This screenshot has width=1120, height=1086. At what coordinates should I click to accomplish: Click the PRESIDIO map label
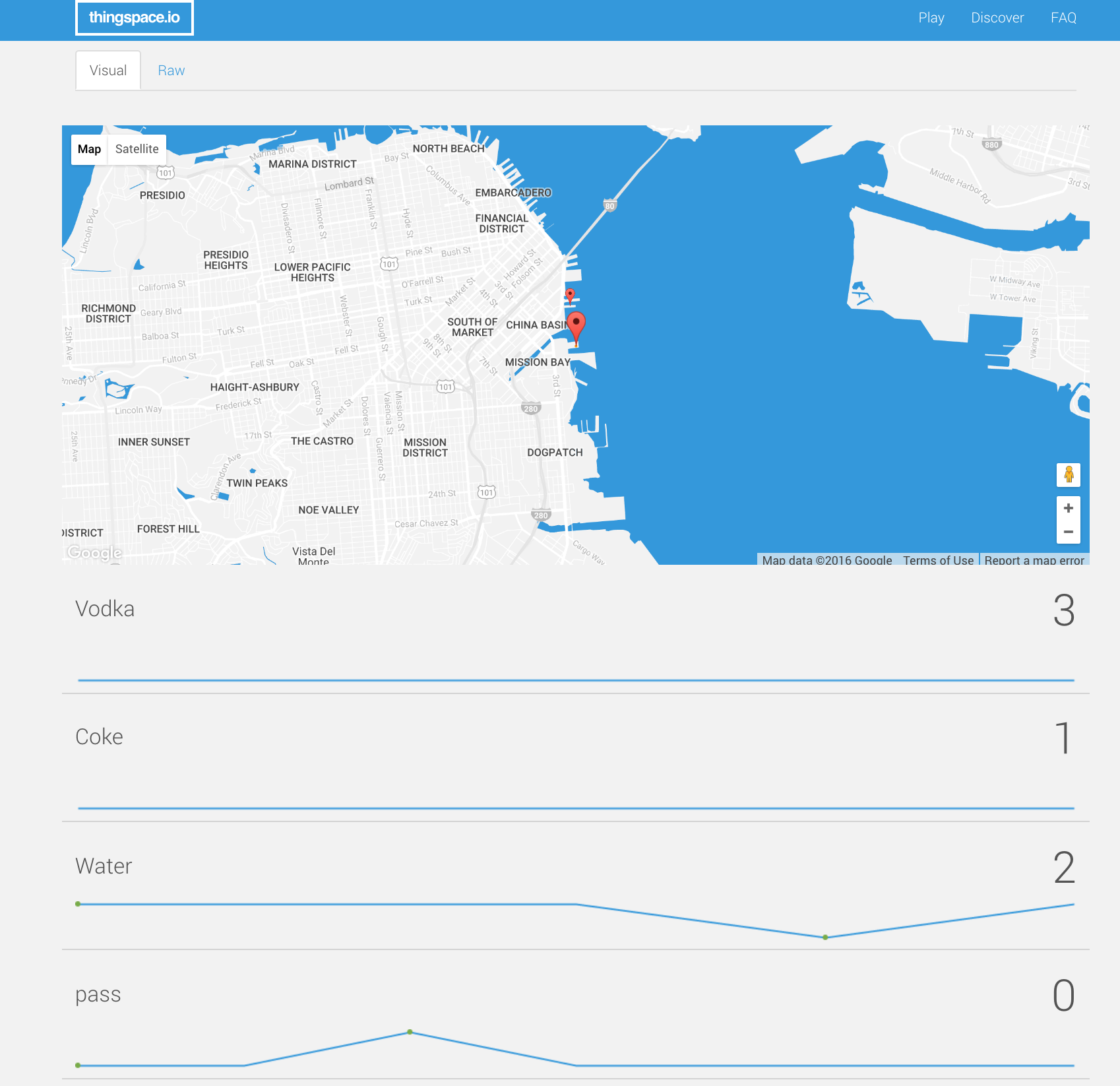click(x=162, y=195)
